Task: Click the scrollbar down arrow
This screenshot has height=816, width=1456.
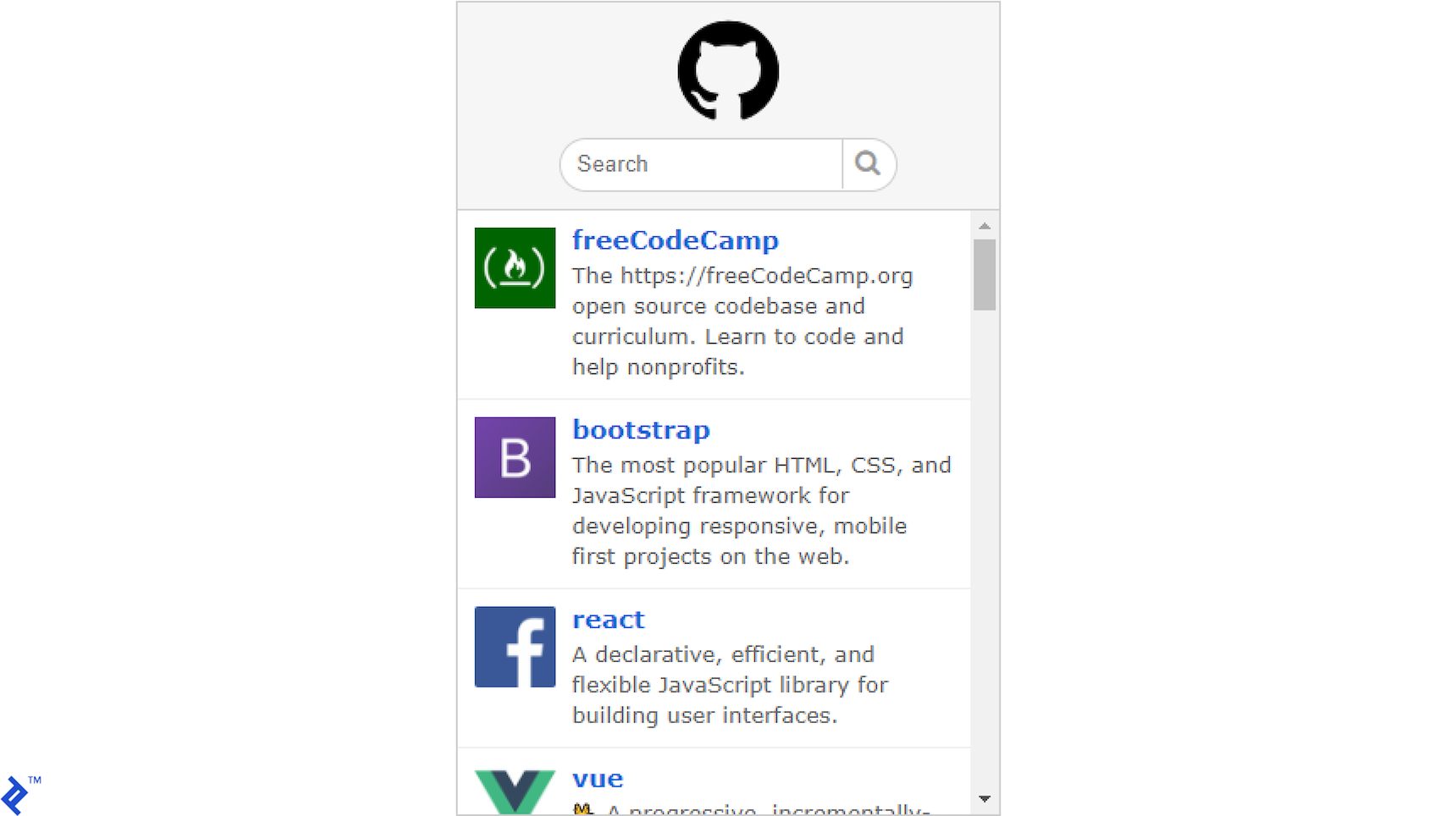Action: [984, 798]
